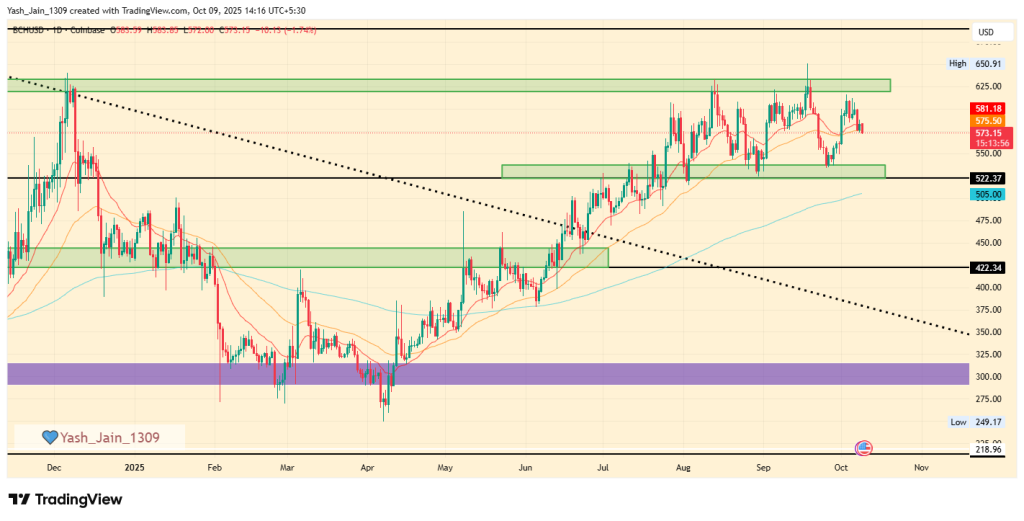
Task: Click the black 522.37 horizontal line label
Action: (x=987, y=178)
